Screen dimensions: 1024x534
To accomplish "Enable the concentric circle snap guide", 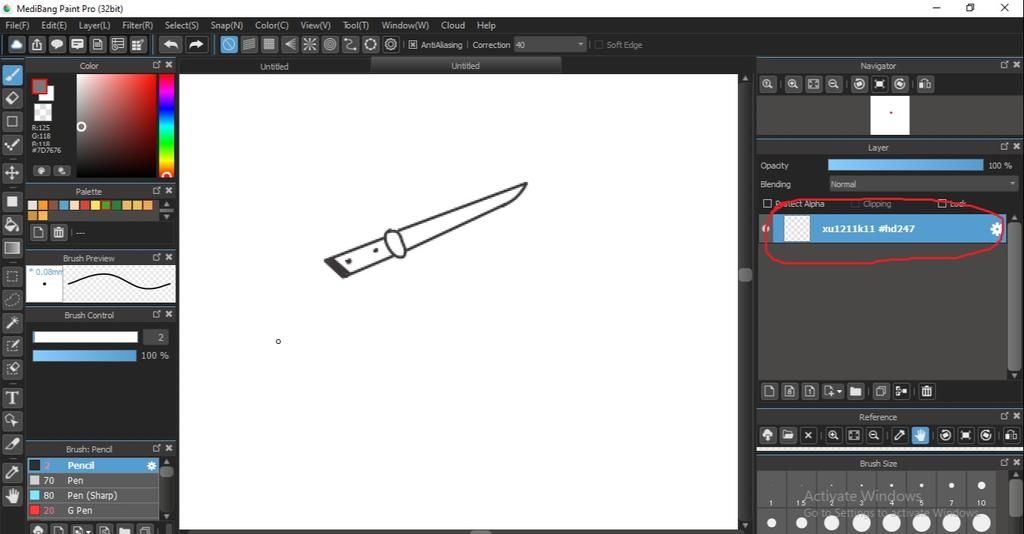I will (x=330, y=44).
